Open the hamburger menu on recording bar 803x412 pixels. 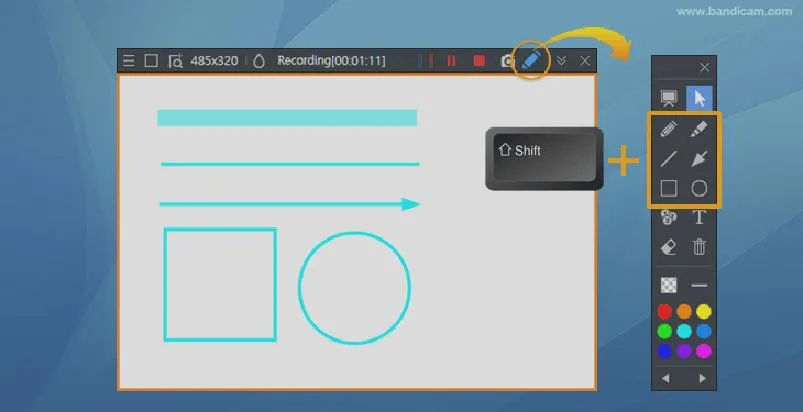coord(129,61)
